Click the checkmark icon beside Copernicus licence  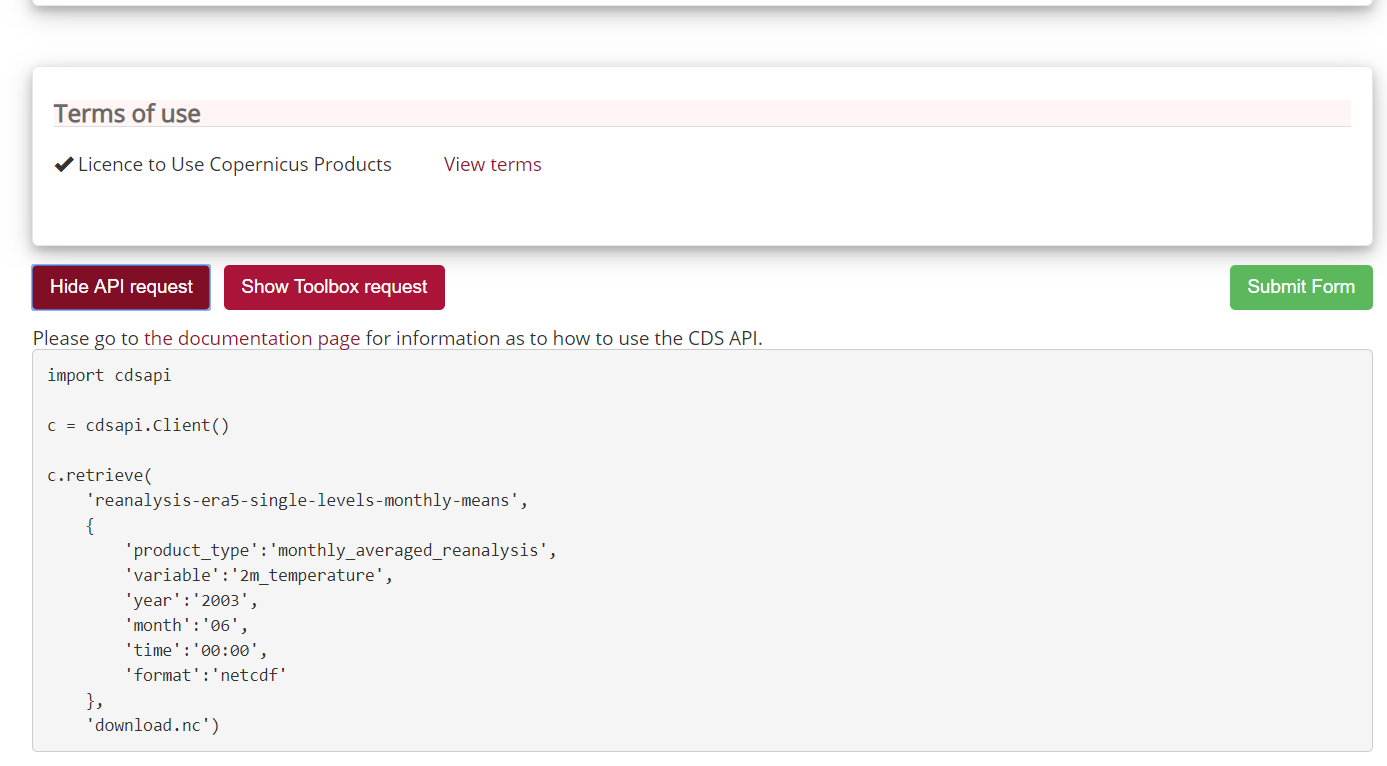(64, 165)
